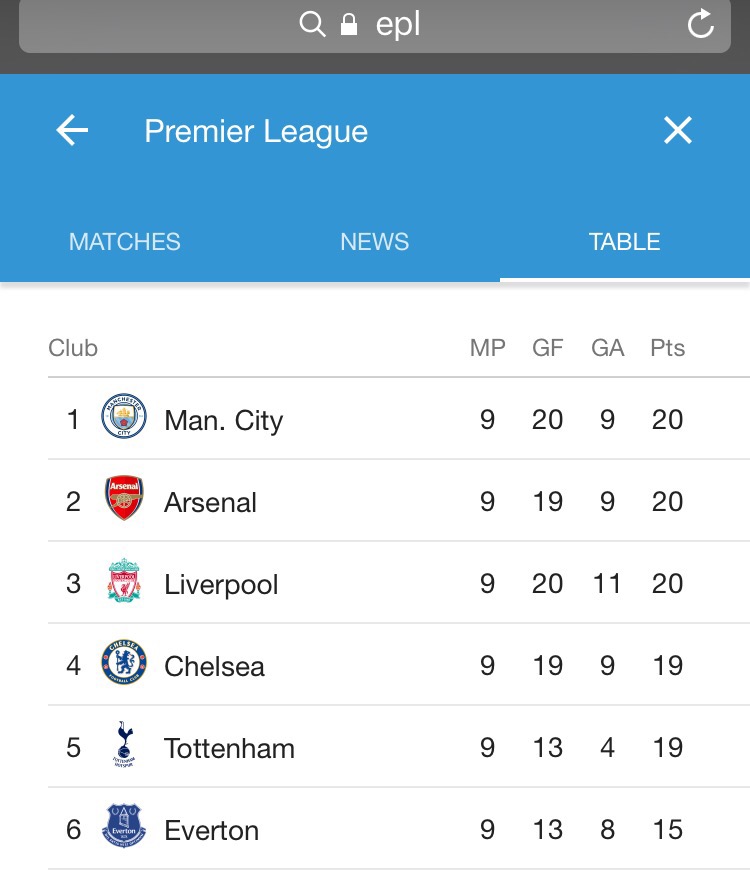Click the Liverpool club crest
This screenshot has height=876, width=750.
coord(124,582)
